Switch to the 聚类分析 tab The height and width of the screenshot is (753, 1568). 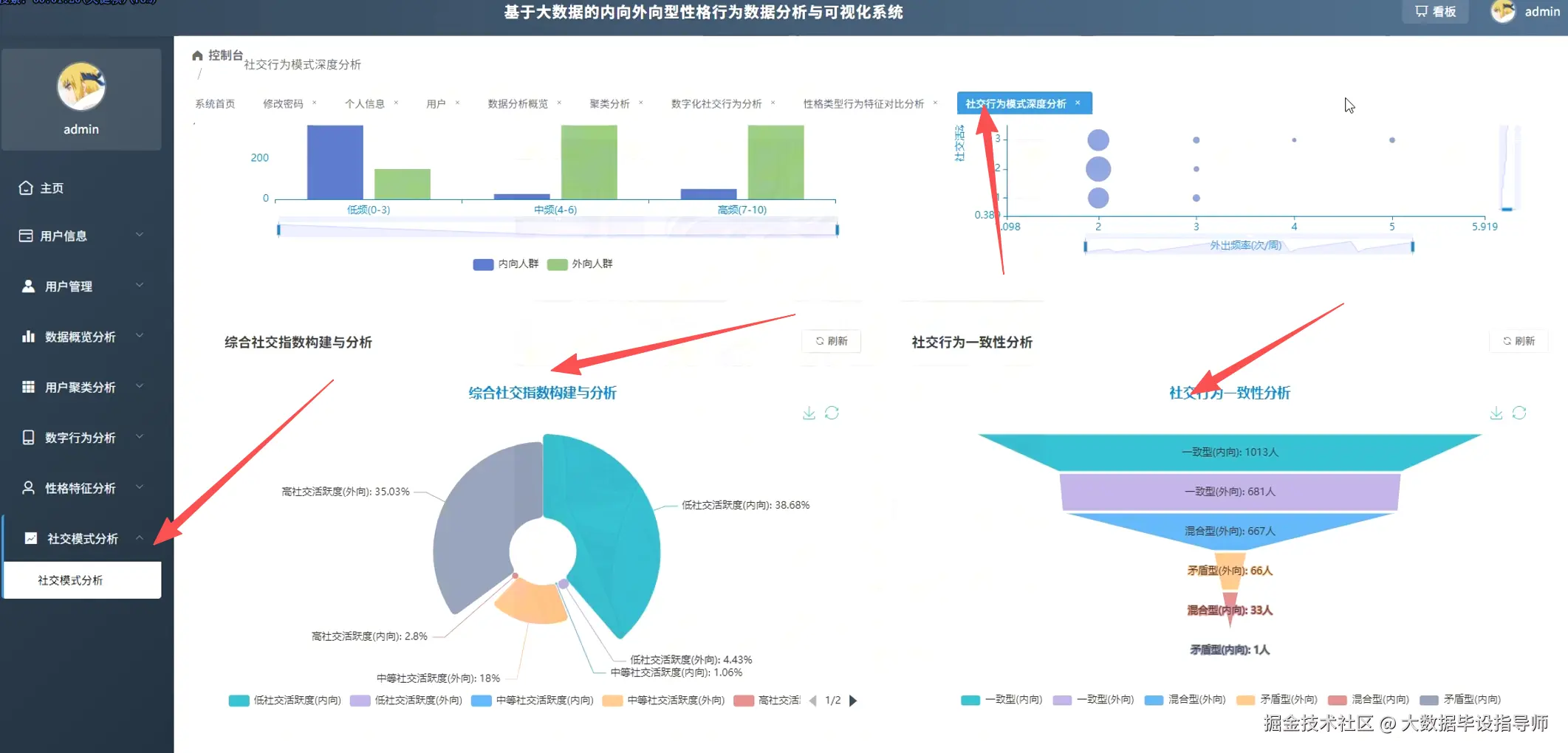point(609,103)
